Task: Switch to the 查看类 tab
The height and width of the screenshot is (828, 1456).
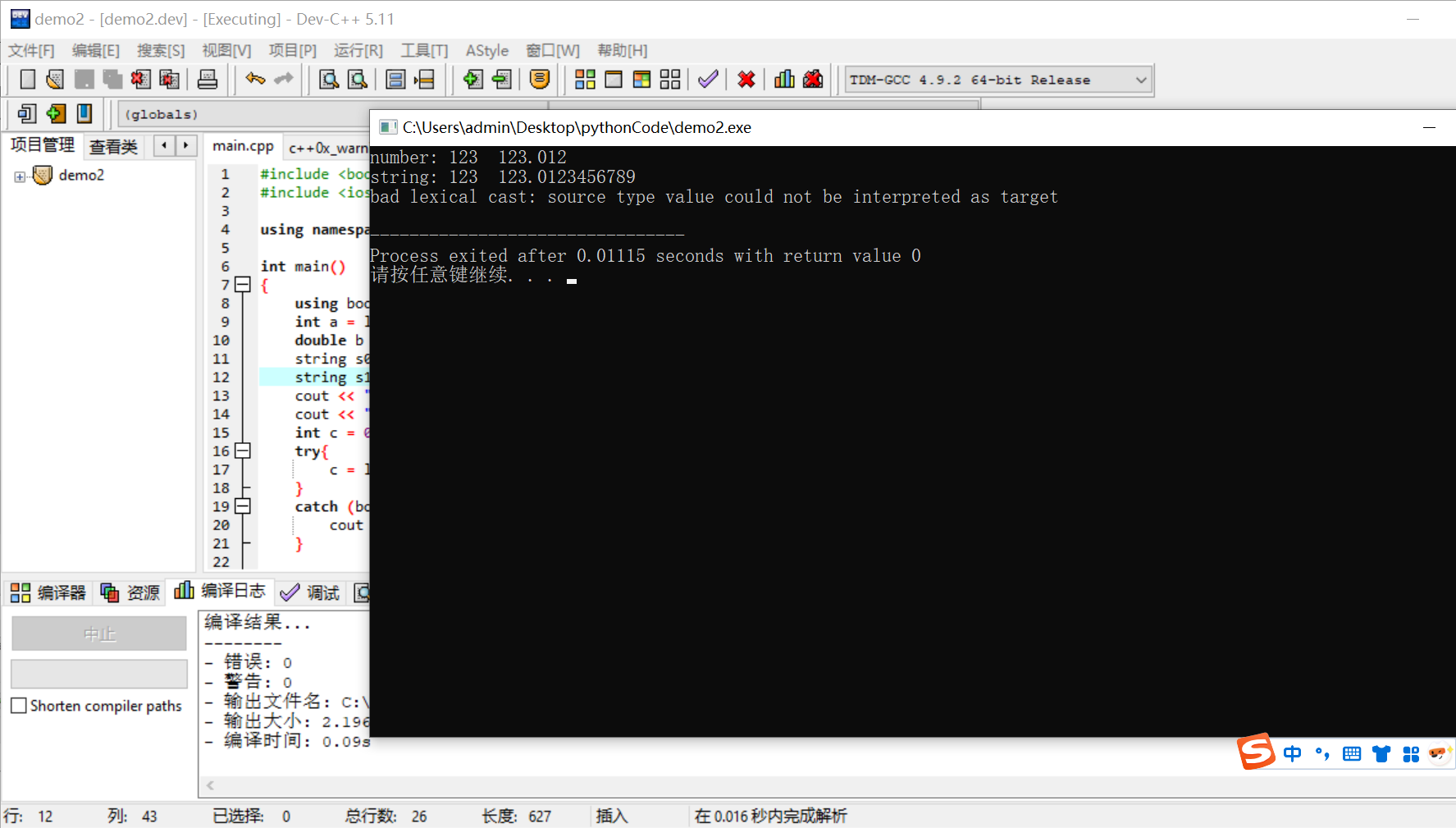Action: (113, 146)
